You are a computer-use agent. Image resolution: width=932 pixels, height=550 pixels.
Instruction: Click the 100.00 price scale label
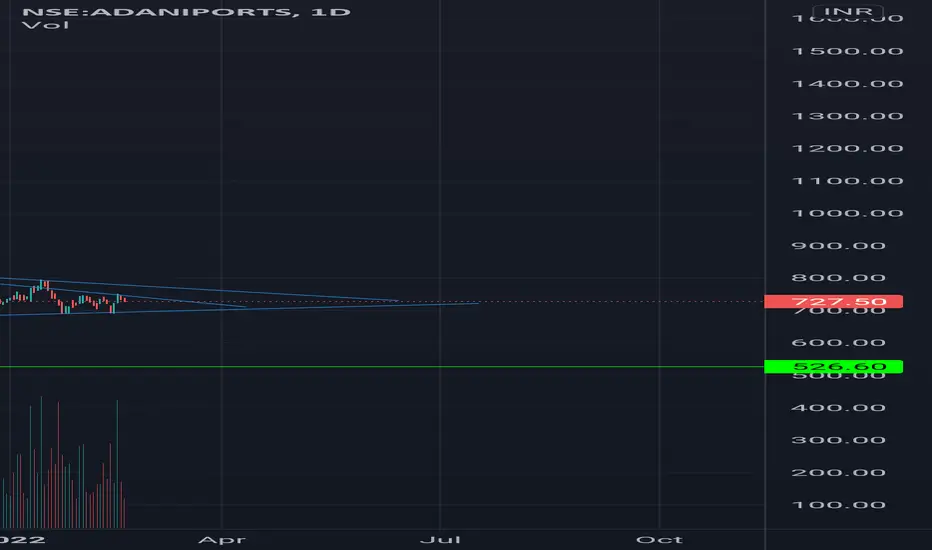coord(839,505)
